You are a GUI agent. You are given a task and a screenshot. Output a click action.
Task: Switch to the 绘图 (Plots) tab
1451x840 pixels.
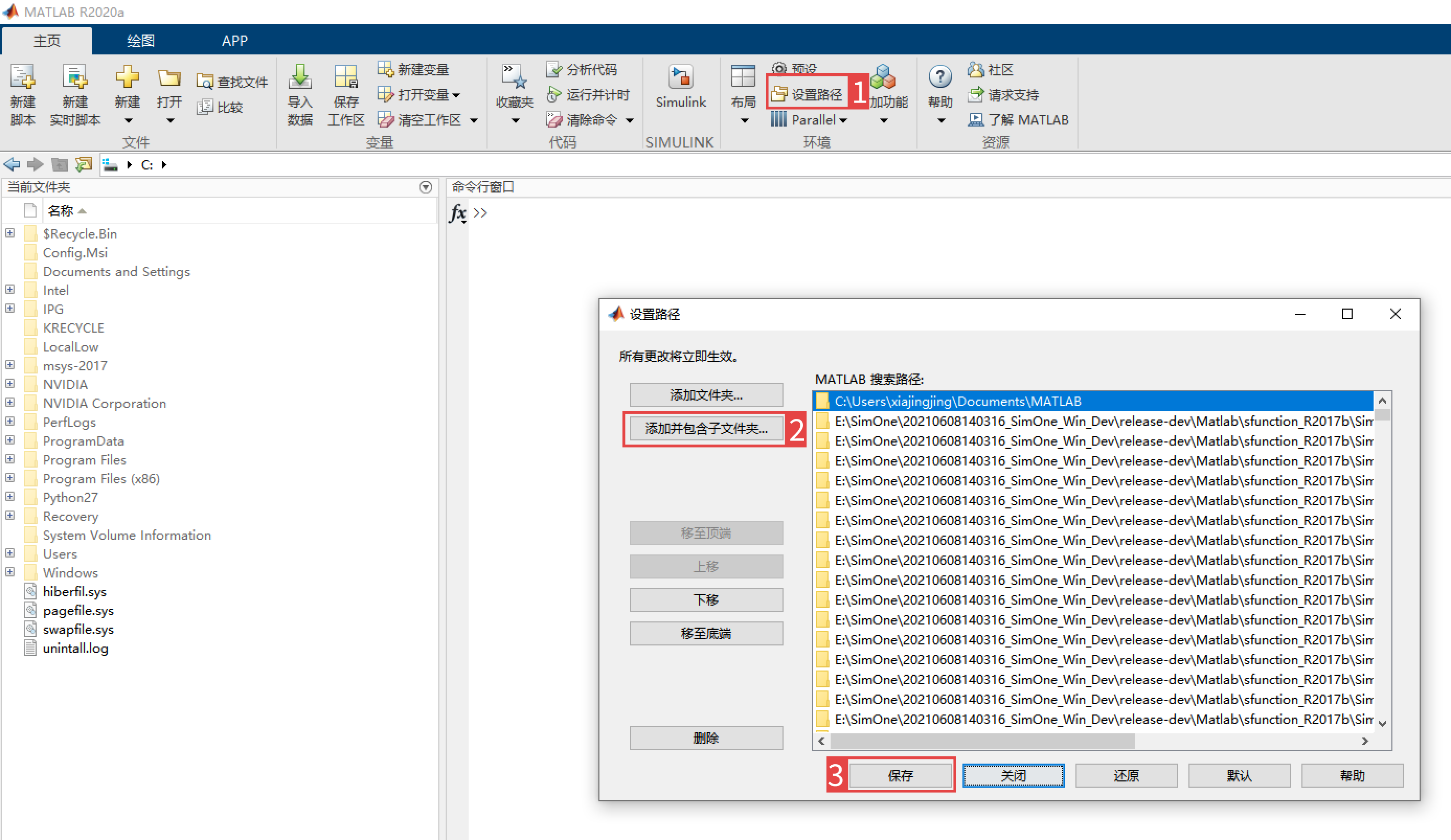(x=141, y=40)
